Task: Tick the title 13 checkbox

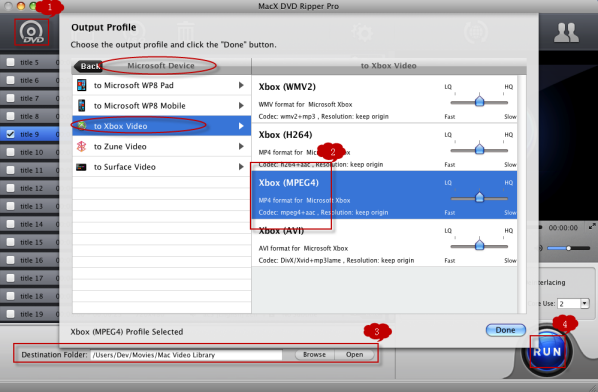Action: [11, 206]
